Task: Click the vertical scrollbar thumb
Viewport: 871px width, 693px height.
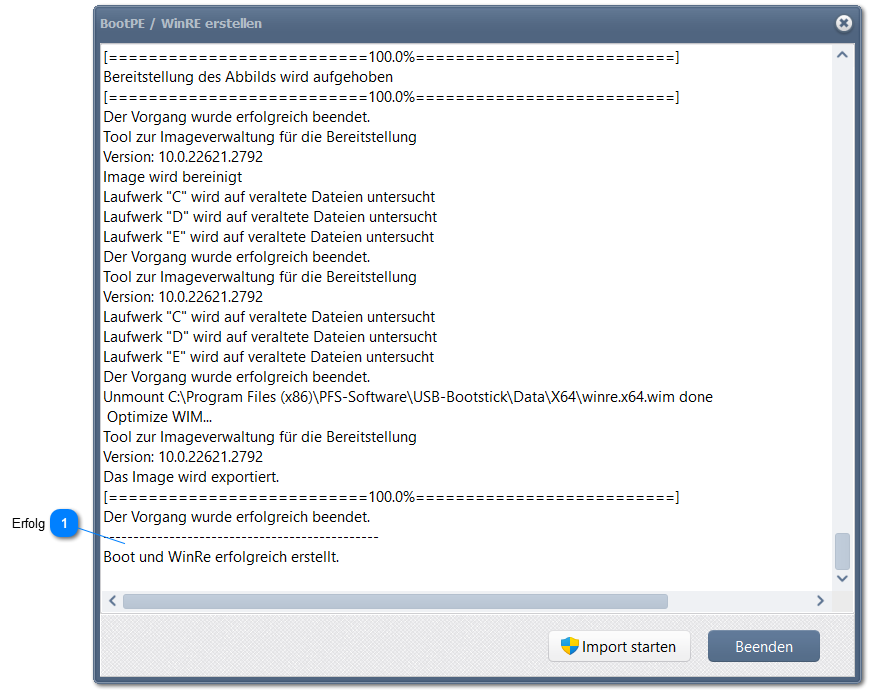Action: [x=842, y=551]
